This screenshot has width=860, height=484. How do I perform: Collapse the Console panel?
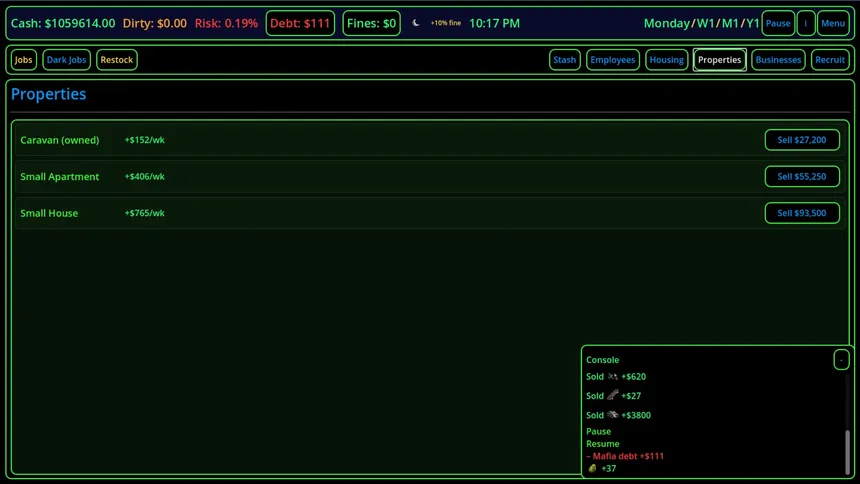click(841, 359)
